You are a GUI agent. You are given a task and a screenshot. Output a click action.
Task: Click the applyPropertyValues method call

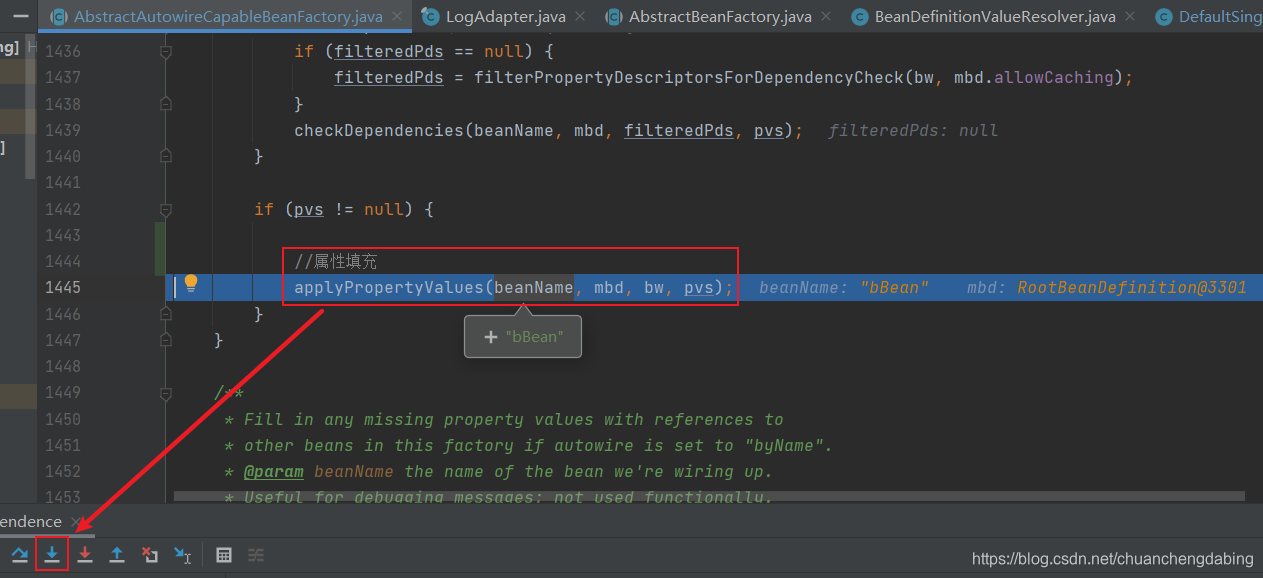click(x=389, y=287)
